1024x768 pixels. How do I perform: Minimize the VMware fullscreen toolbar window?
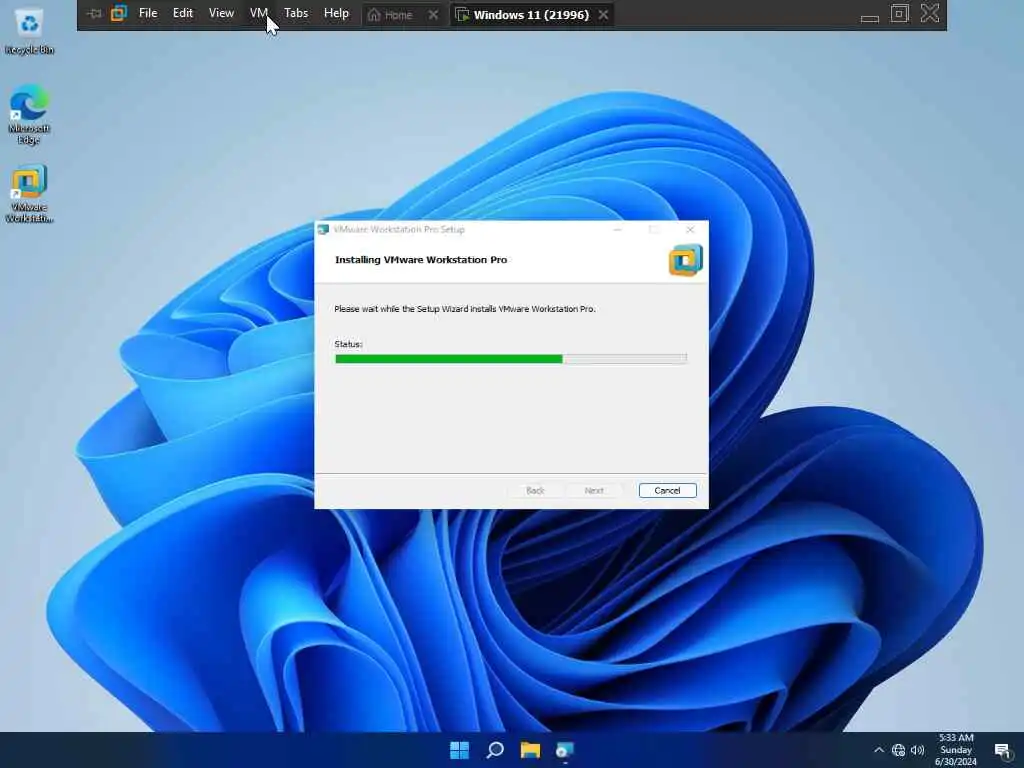coord(870,18)
